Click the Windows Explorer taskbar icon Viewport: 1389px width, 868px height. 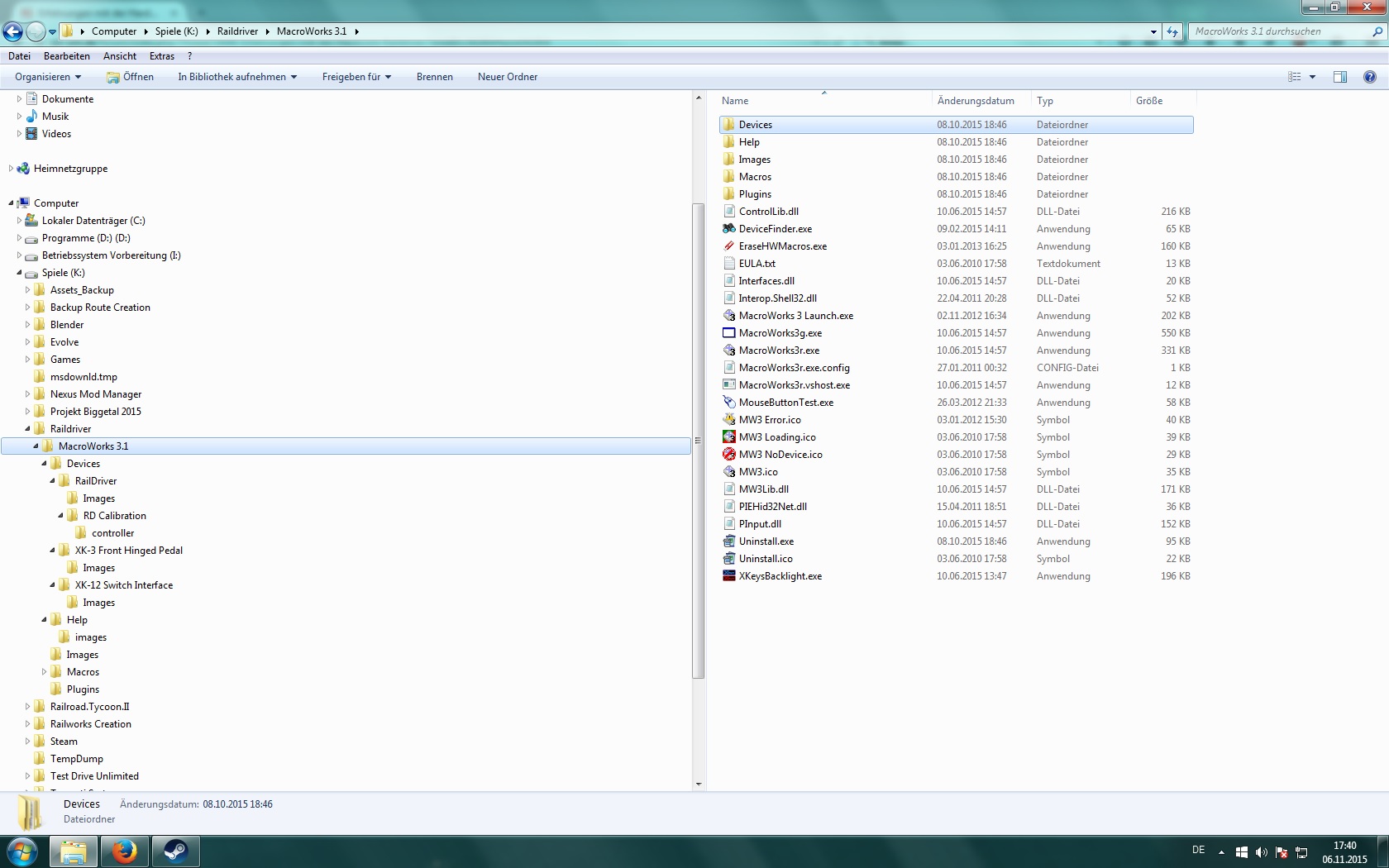point(74,851)
